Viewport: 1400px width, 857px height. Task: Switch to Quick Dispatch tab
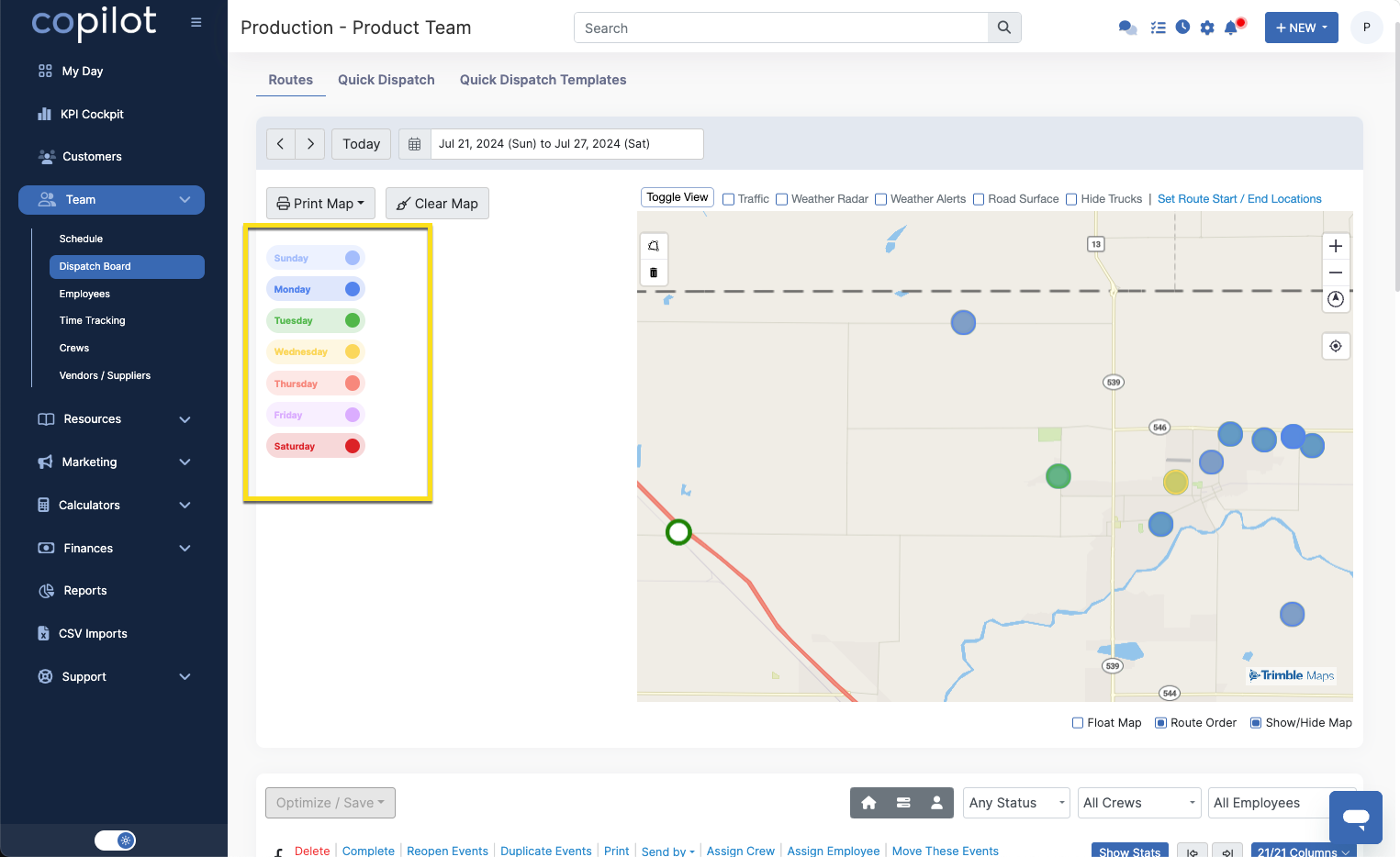(x=386, y=80)
